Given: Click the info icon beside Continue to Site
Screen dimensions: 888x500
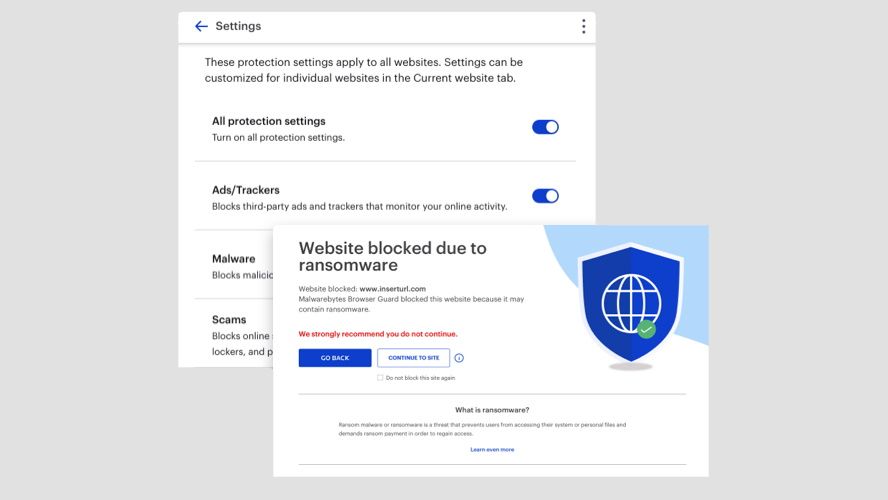Looking at the screenshot, I should [459, 358].
